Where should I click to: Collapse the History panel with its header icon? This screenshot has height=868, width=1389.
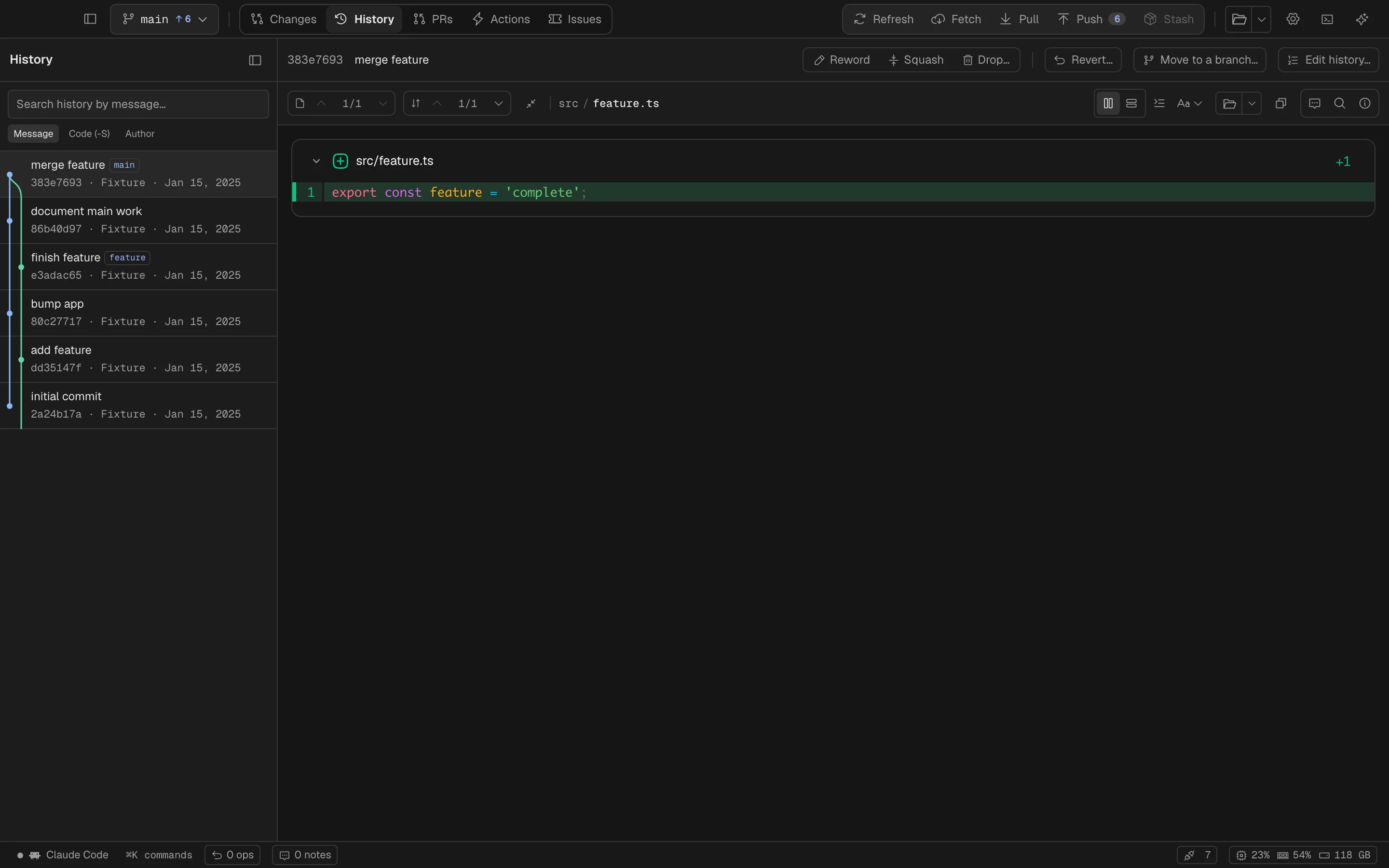click(x=256, y=60)
